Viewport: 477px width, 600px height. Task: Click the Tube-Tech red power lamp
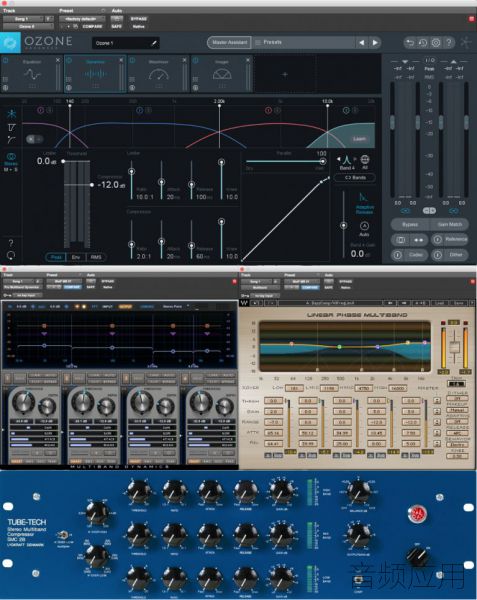point(417,513)
